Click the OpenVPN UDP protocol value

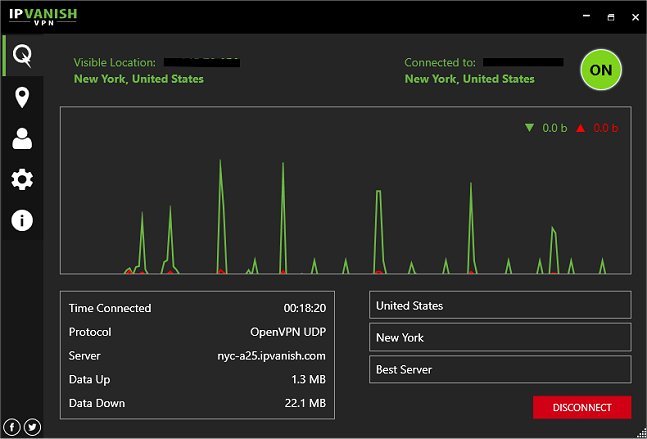coord(288,332)
